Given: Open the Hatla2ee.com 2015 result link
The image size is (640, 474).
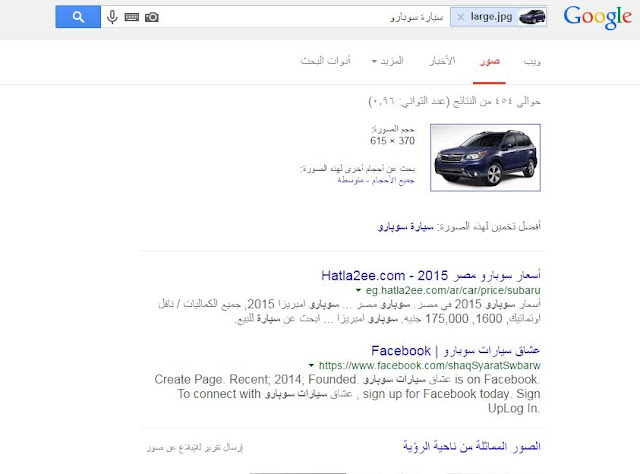Looking at the screenshot, I should (x=431, y=275).
